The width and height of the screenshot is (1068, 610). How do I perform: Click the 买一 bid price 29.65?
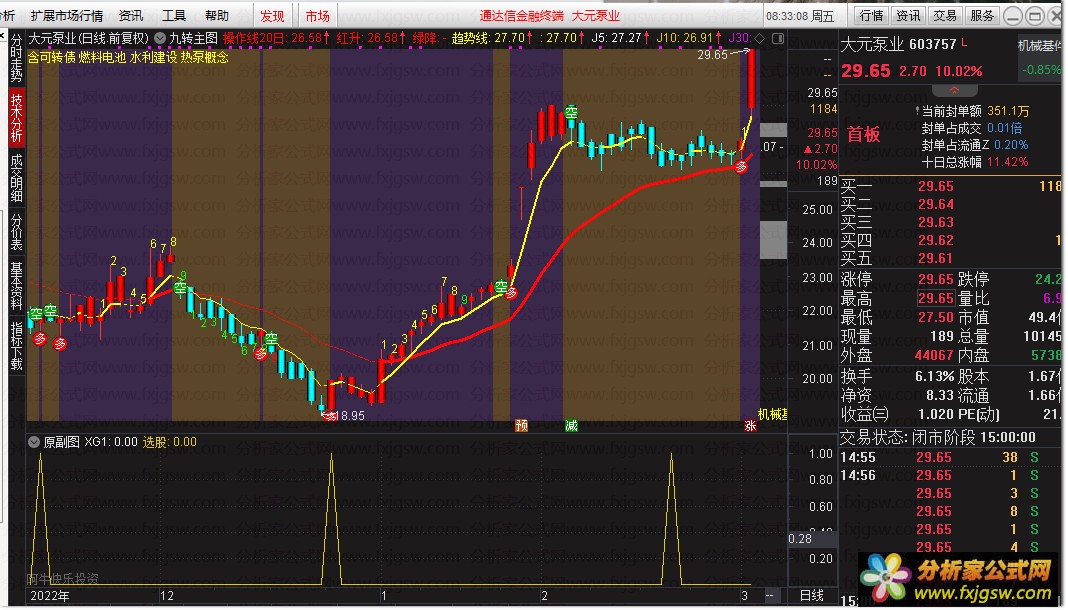coord(935,187)
